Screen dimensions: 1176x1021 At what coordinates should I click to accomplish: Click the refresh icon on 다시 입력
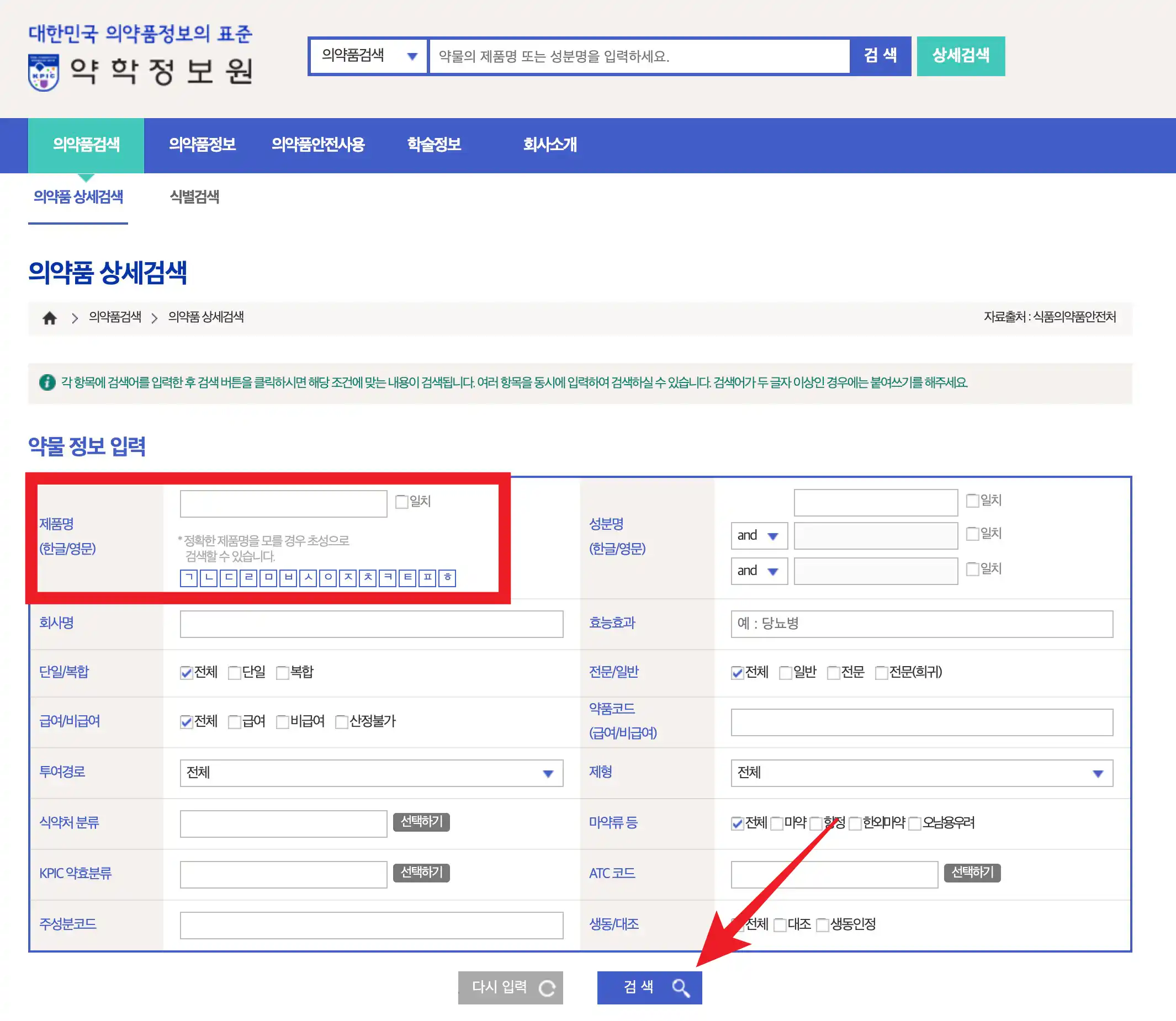[547, 987]
